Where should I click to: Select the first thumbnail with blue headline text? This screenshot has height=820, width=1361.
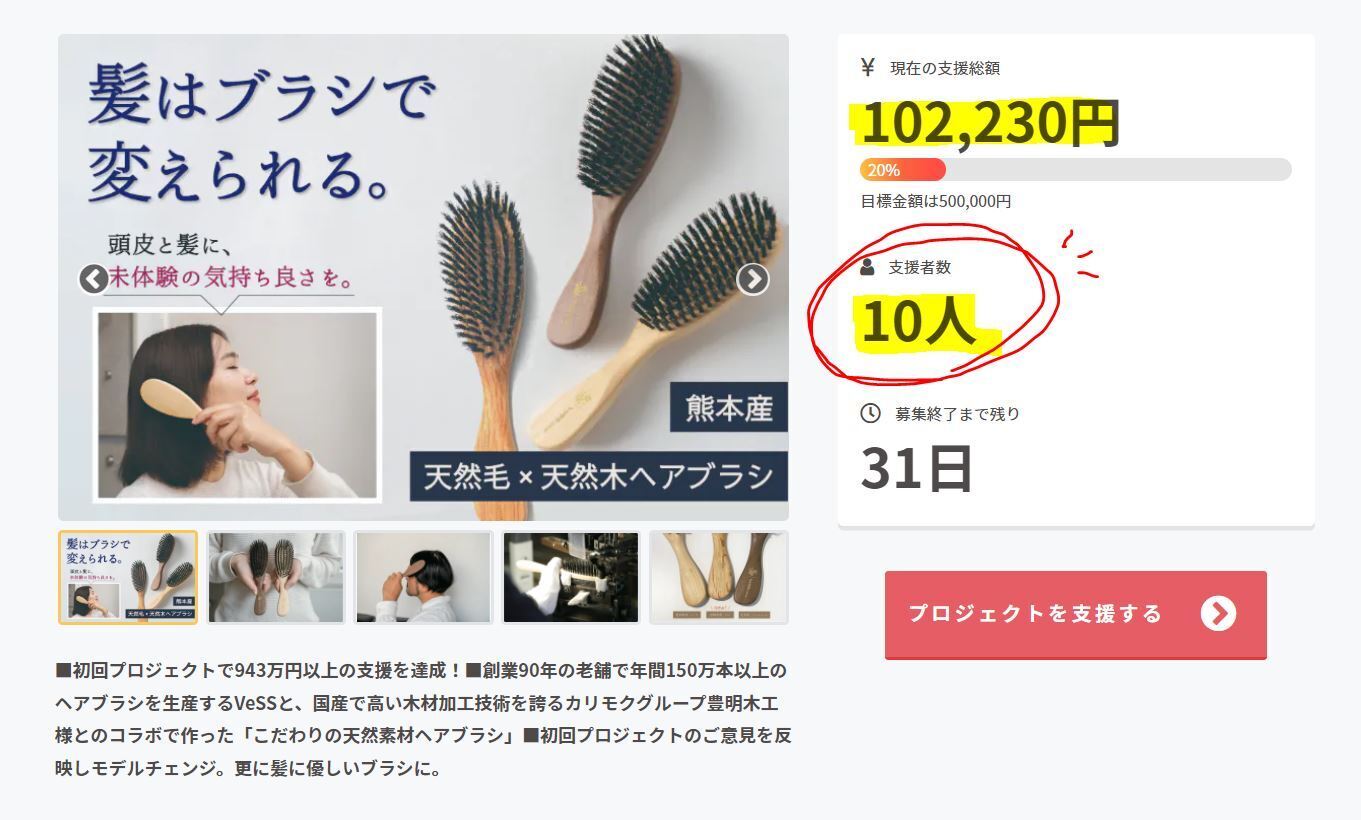(128, 578)
